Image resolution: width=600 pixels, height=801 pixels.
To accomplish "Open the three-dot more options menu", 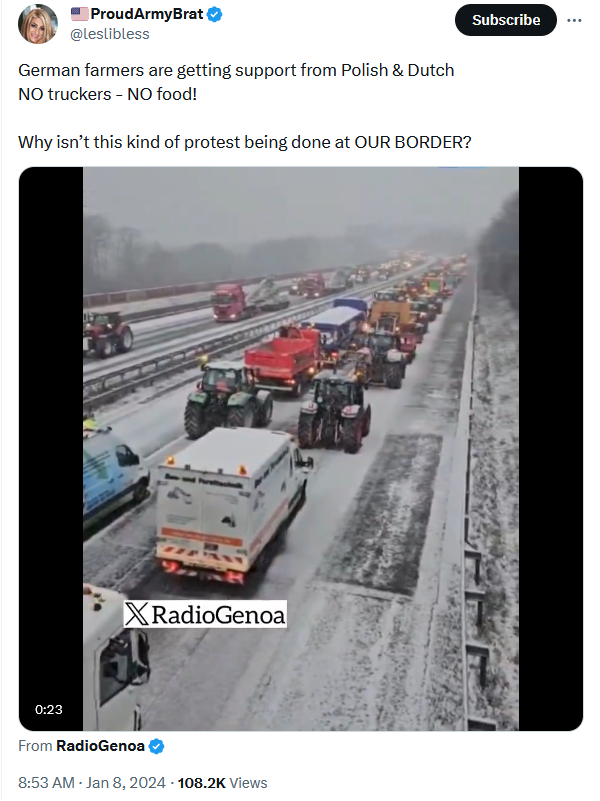I will pyautogui.click(x=574, y=20).
